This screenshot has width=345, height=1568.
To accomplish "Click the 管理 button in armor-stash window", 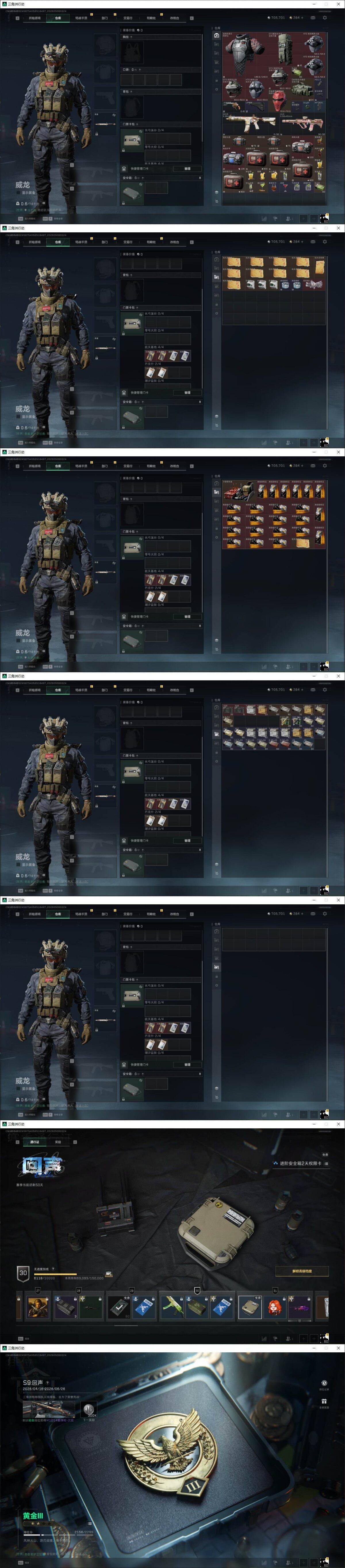I will [187, 169].
